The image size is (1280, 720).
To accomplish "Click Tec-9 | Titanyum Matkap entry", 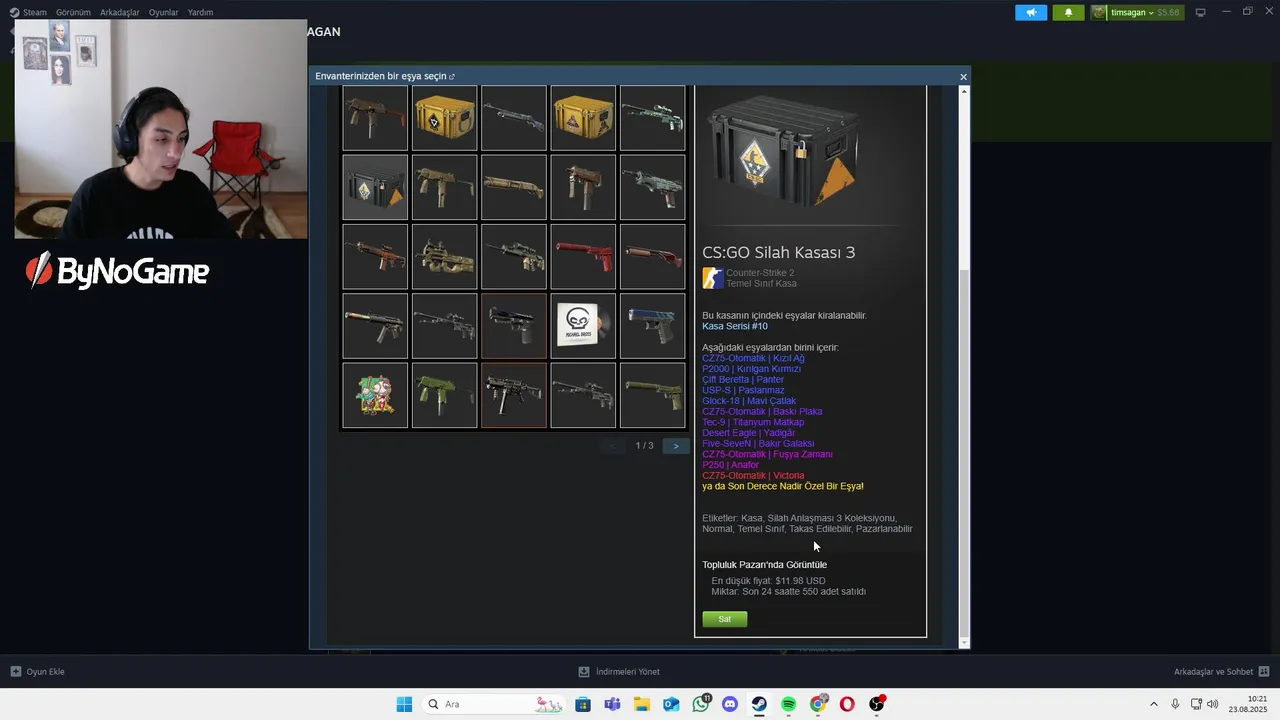I will 753,422.
